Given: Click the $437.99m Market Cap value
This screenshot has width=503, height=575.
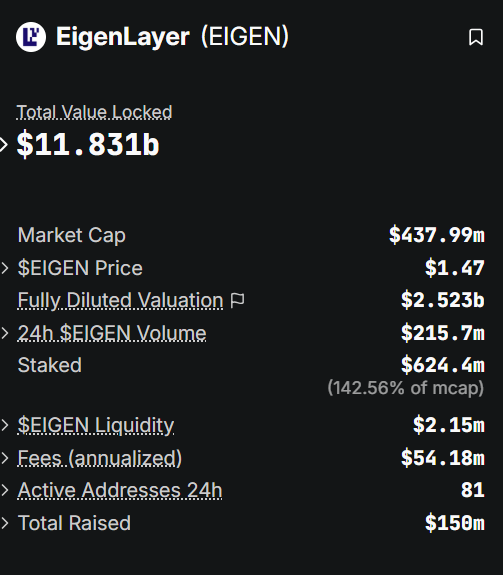Looking at the screenshot, I should point(437,235).
